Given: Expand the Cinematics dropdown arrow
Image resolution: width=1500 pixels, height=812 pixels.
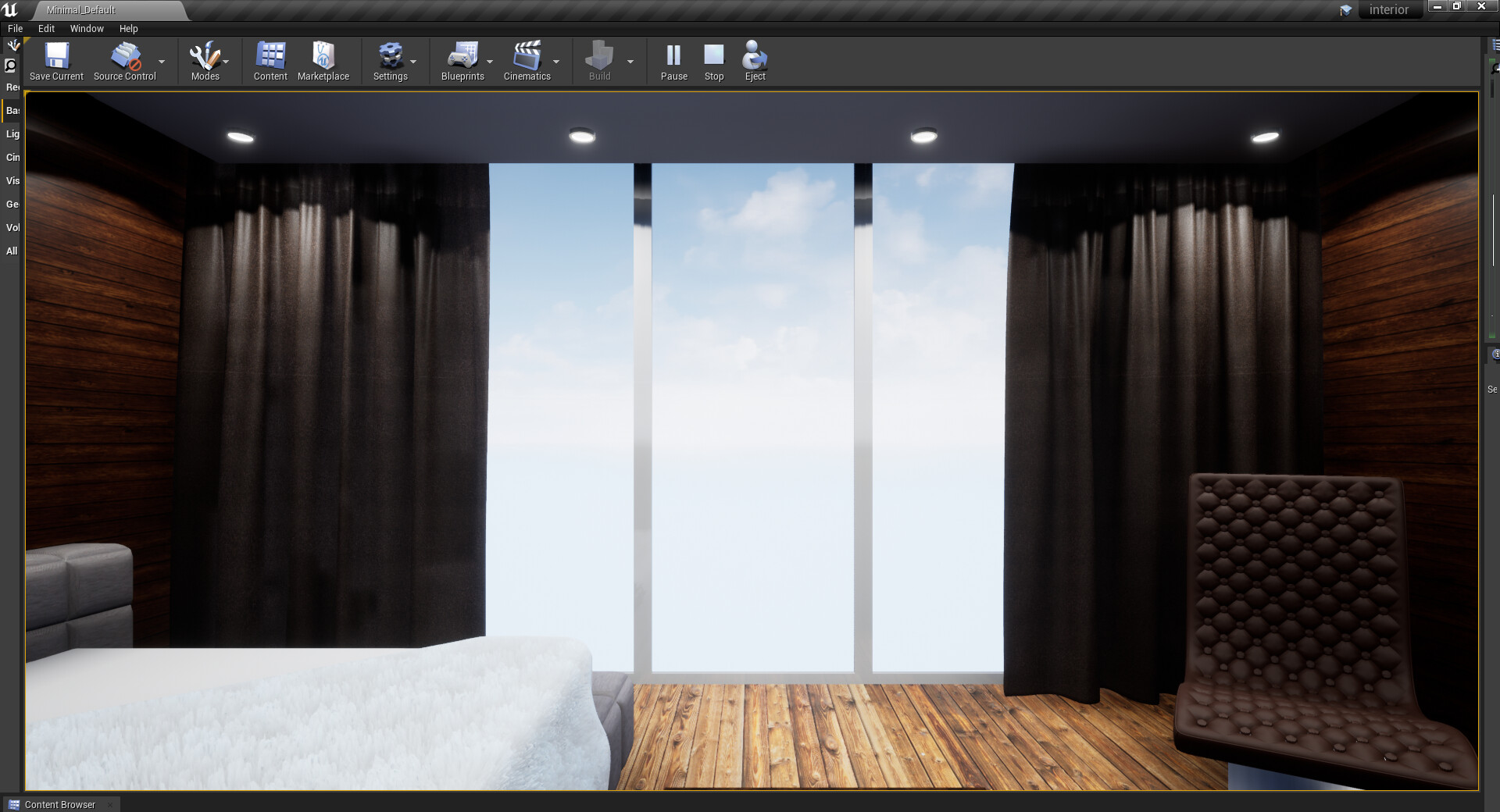Looking at the screenshot, I should pyautogui.click(x=556, y=62).
